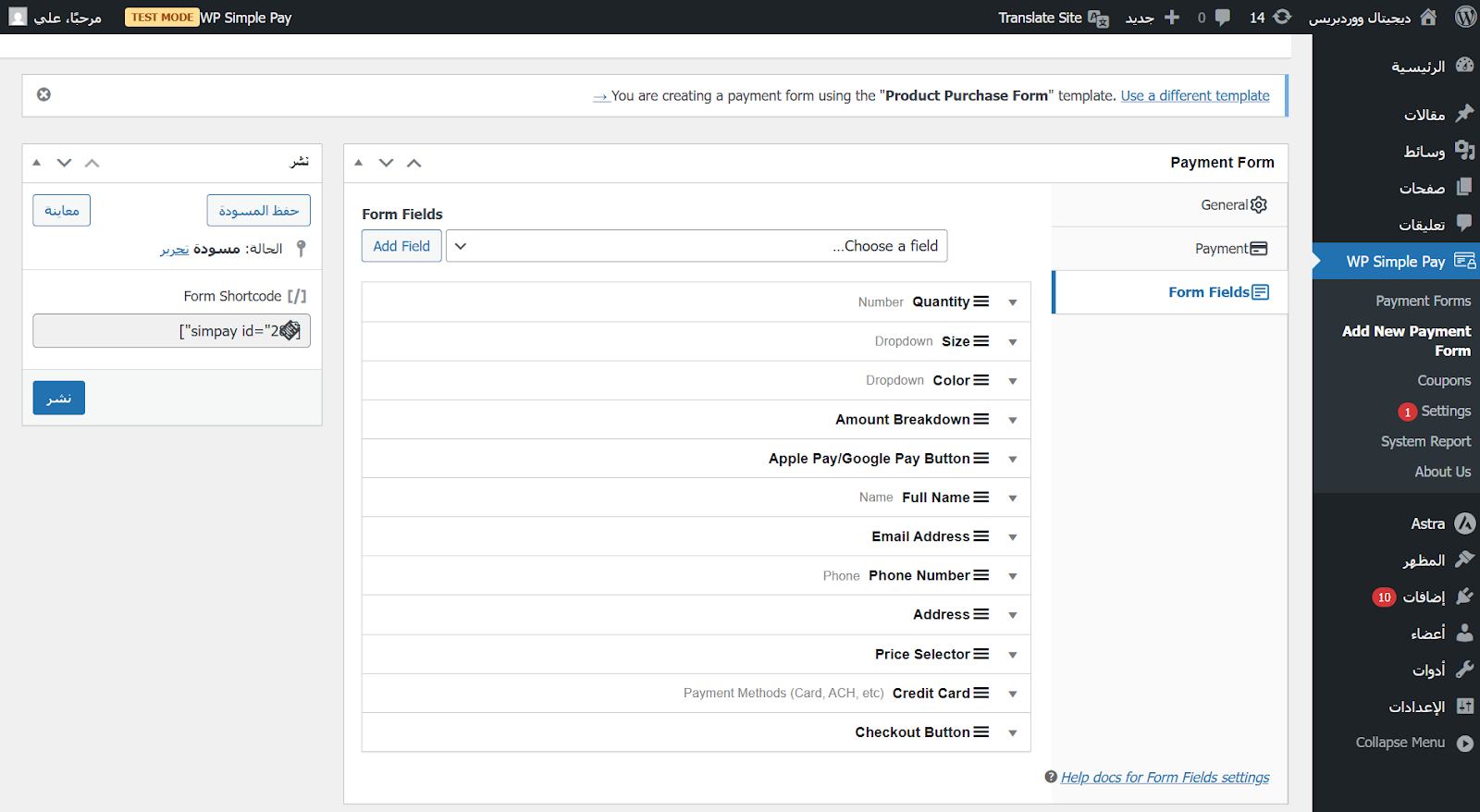The image size is (1480, 812).
Task: Open the updates icon showing 14
Action: pos(1282,17)
